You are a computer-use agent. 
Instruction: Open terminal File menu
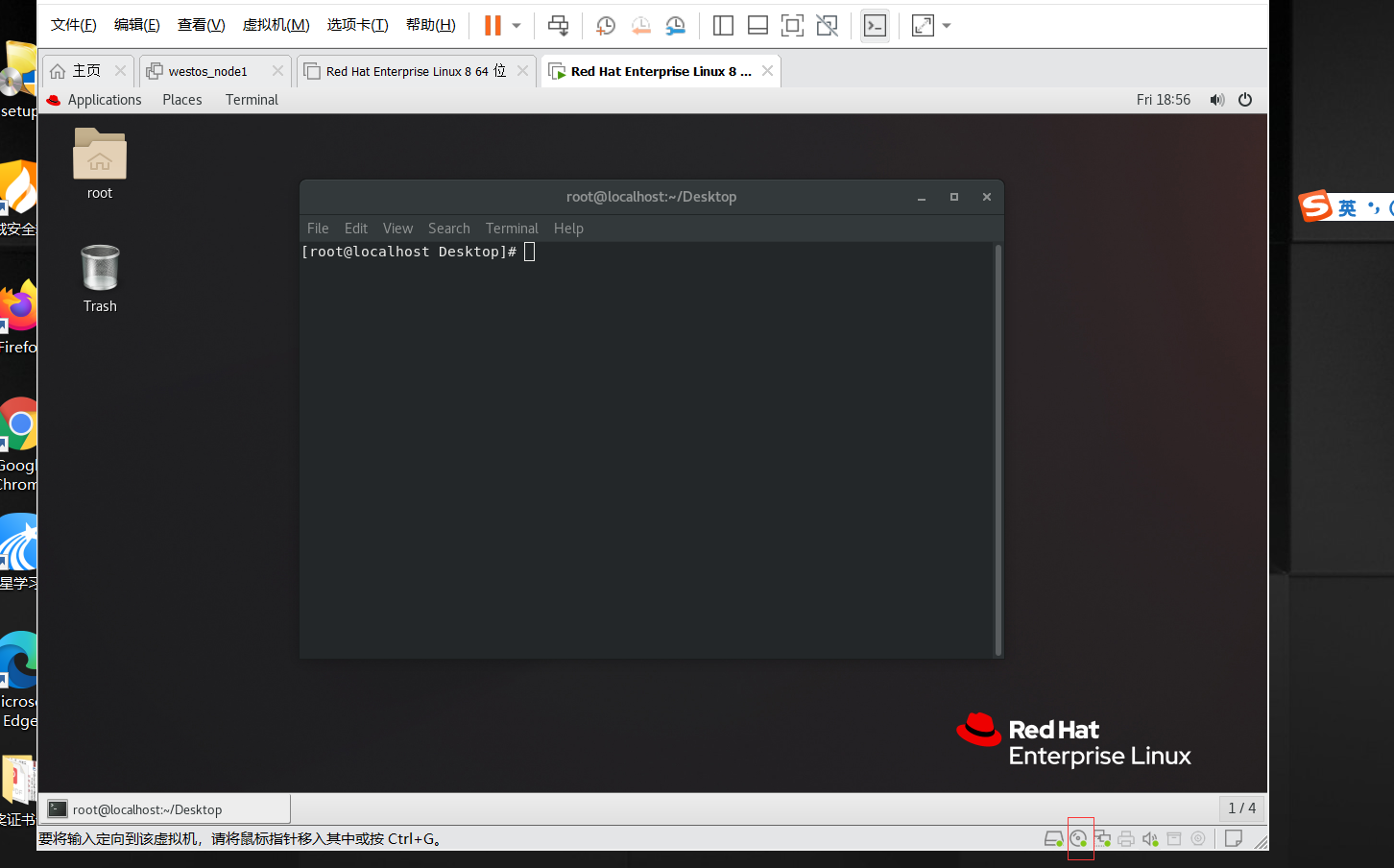point(318,229)
